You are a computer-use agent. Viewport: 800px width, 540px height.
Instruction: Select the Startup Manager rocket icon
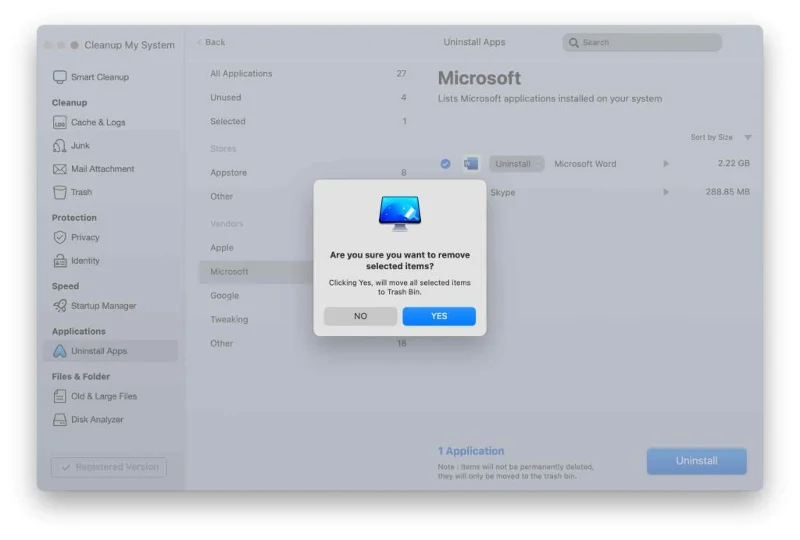pos(60,306)
